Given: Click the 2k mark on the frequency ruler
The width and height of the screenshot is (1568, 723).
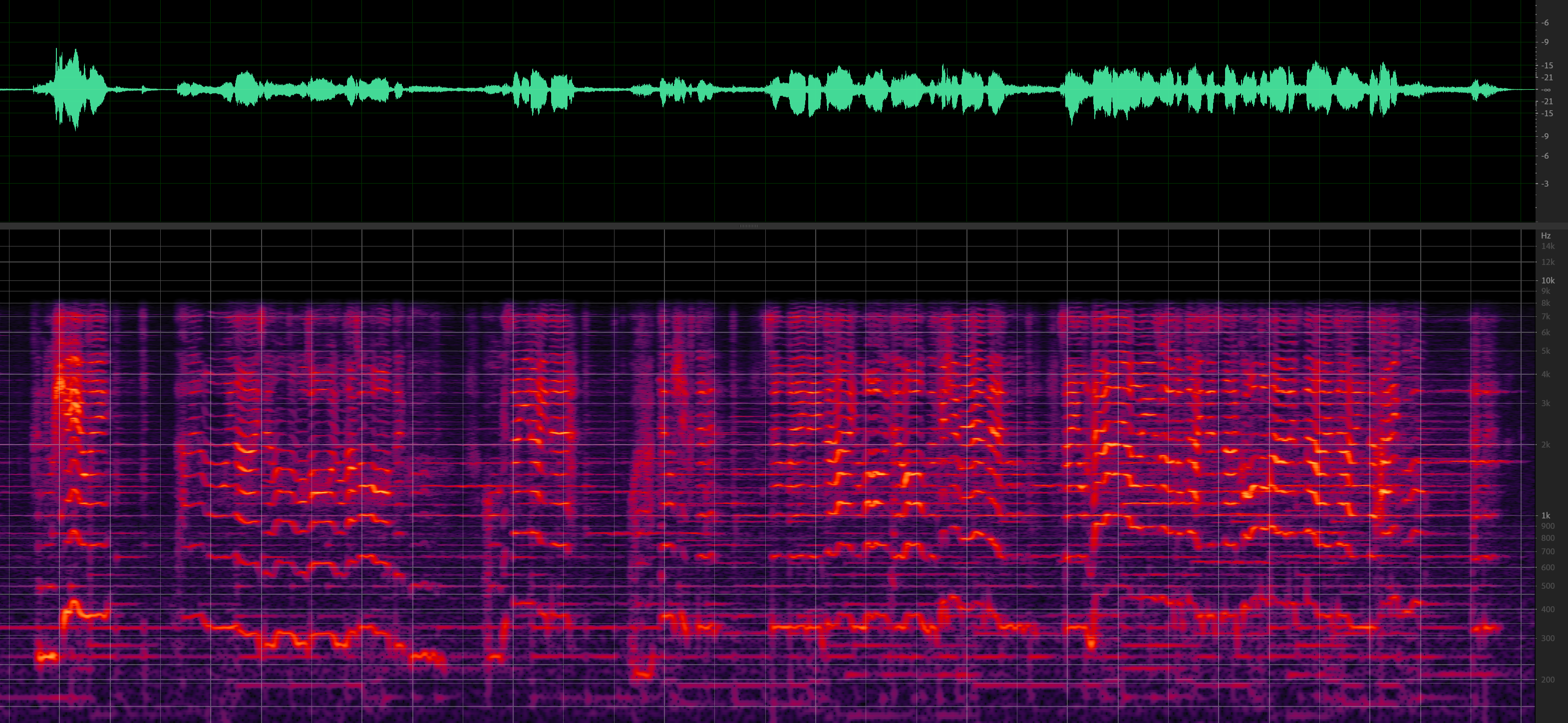Looking at the screenshot, I should [x=1546, y=445].
